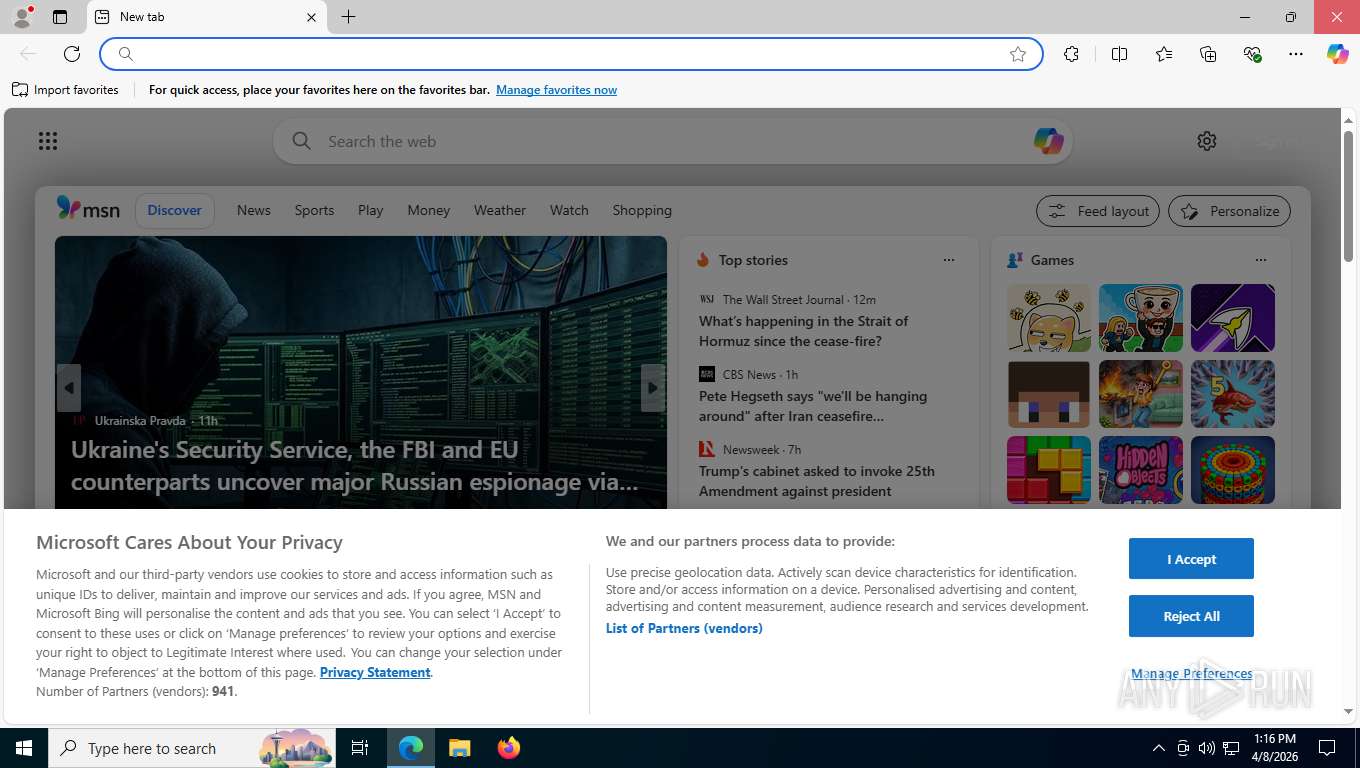Click the I Accept privacy button
This screenshot has height=768, width=1360.
[1191, 559]
